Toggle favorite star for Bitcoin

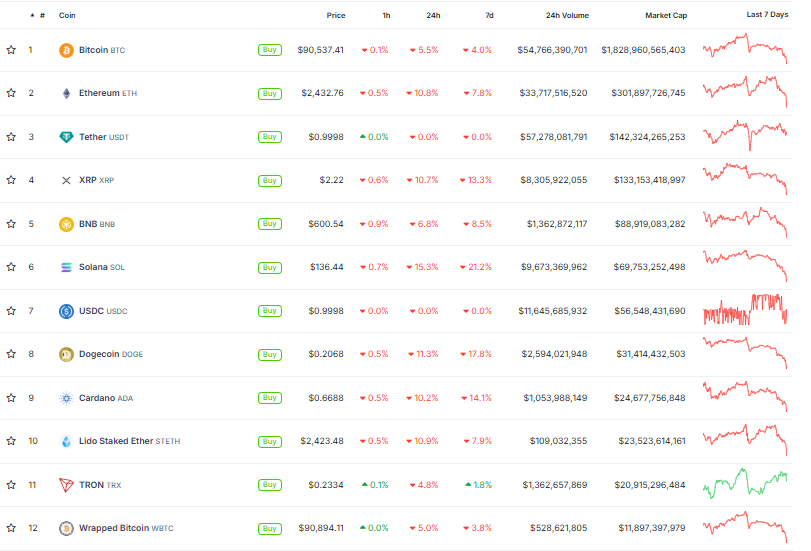(11, 50)
